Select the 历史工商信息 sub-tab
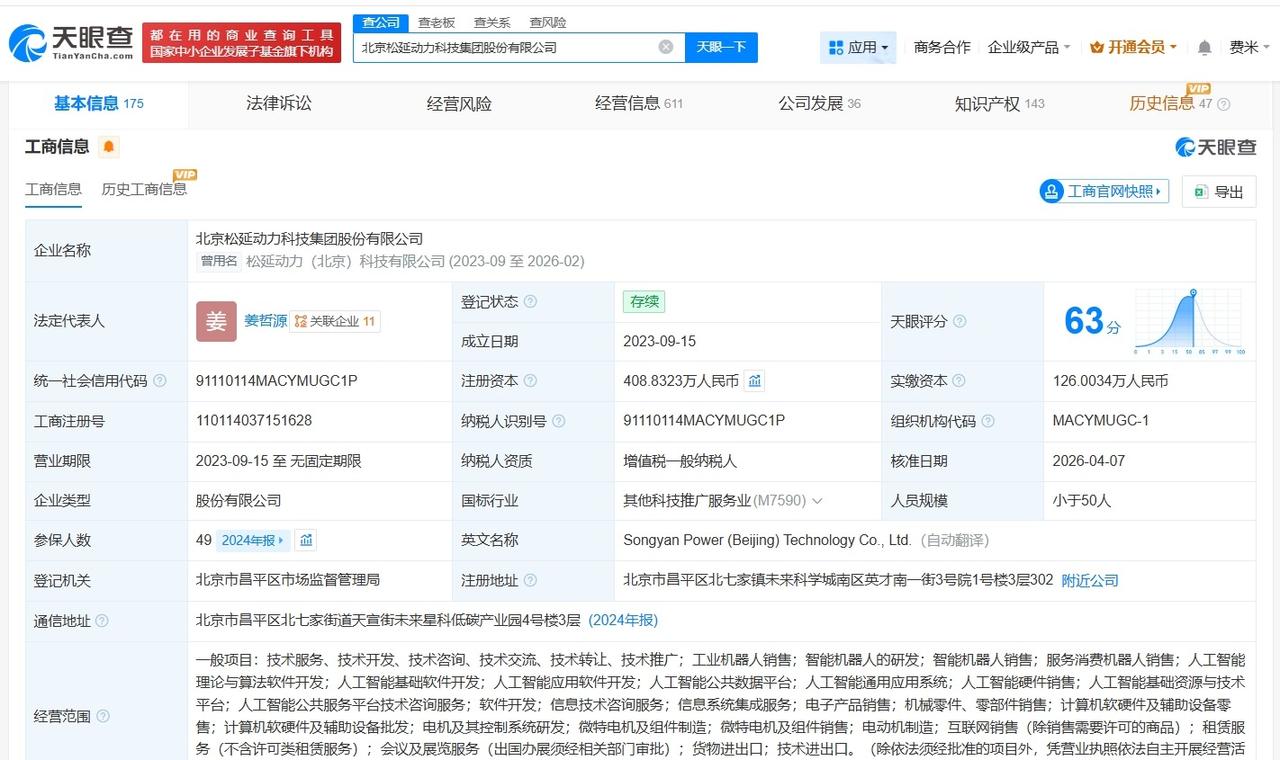Screen dimensions: 1280x760 (x=144, y=189)
